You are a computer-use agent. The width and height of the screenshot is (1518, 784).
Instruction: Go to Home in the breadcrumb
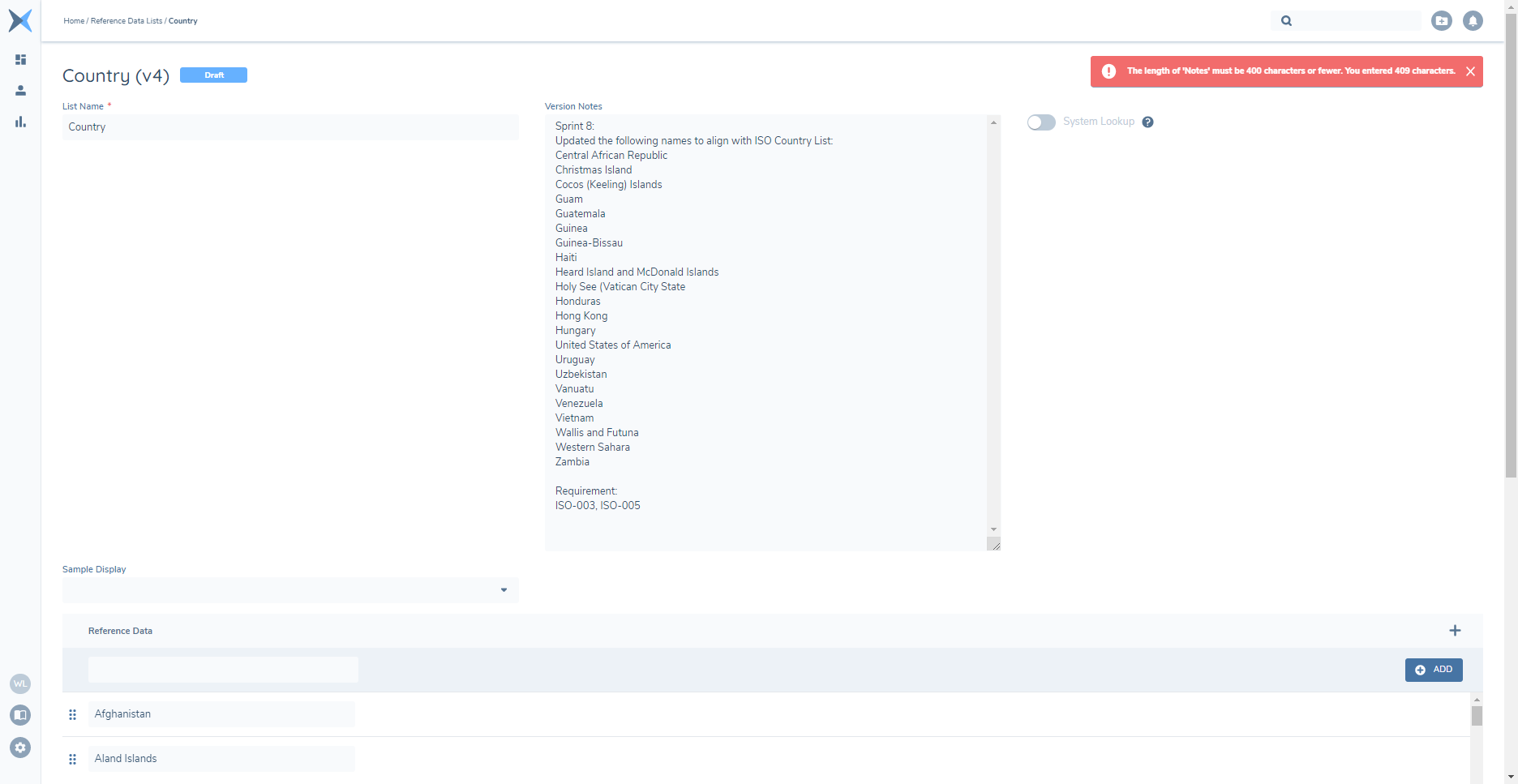coord(74,21)
